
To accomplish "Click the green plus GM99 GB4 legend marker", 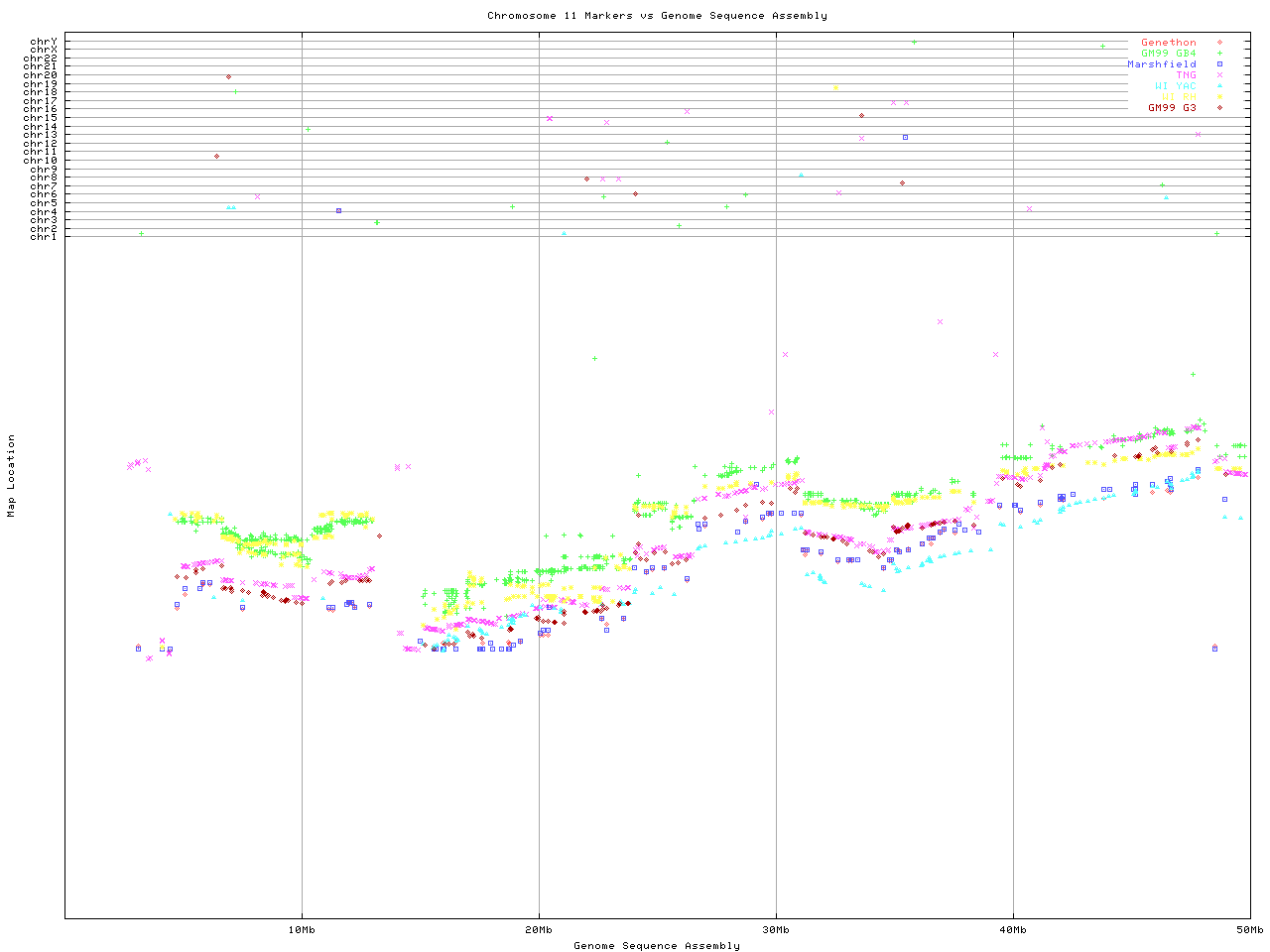I will point(1219,54).
